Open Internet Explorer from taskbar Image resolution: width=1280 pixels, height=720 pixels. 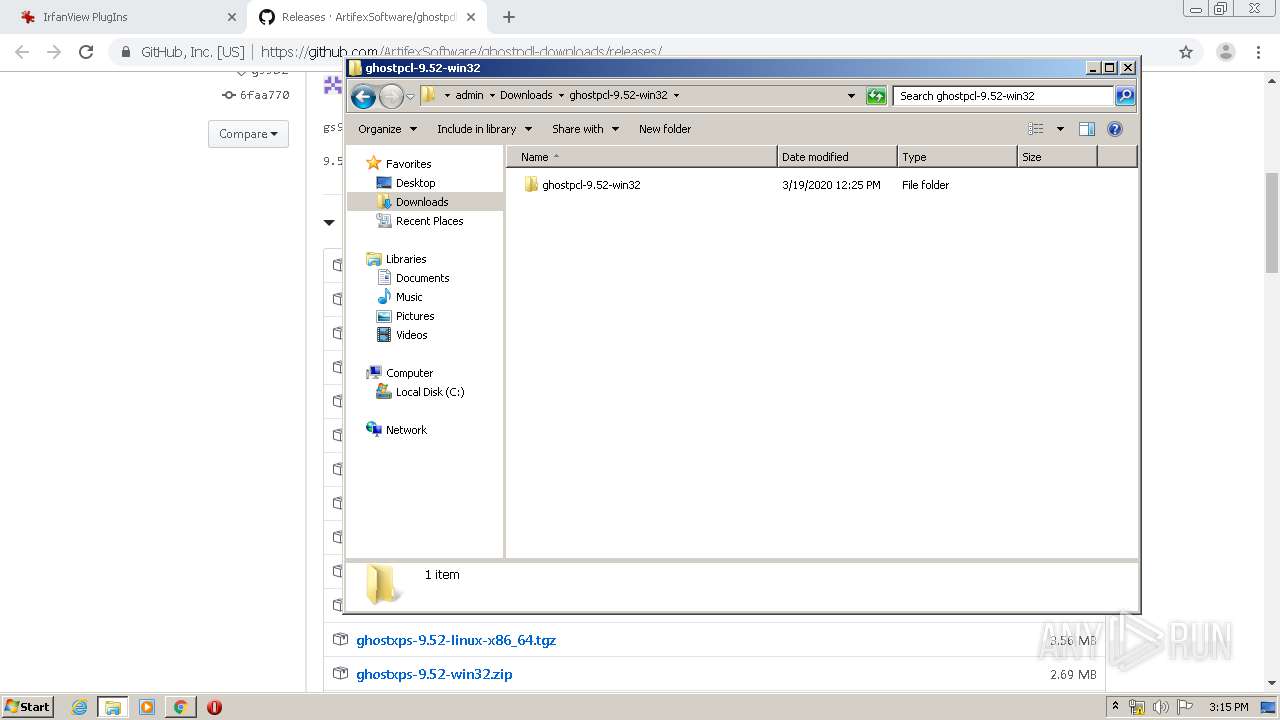tap(79, 707)
